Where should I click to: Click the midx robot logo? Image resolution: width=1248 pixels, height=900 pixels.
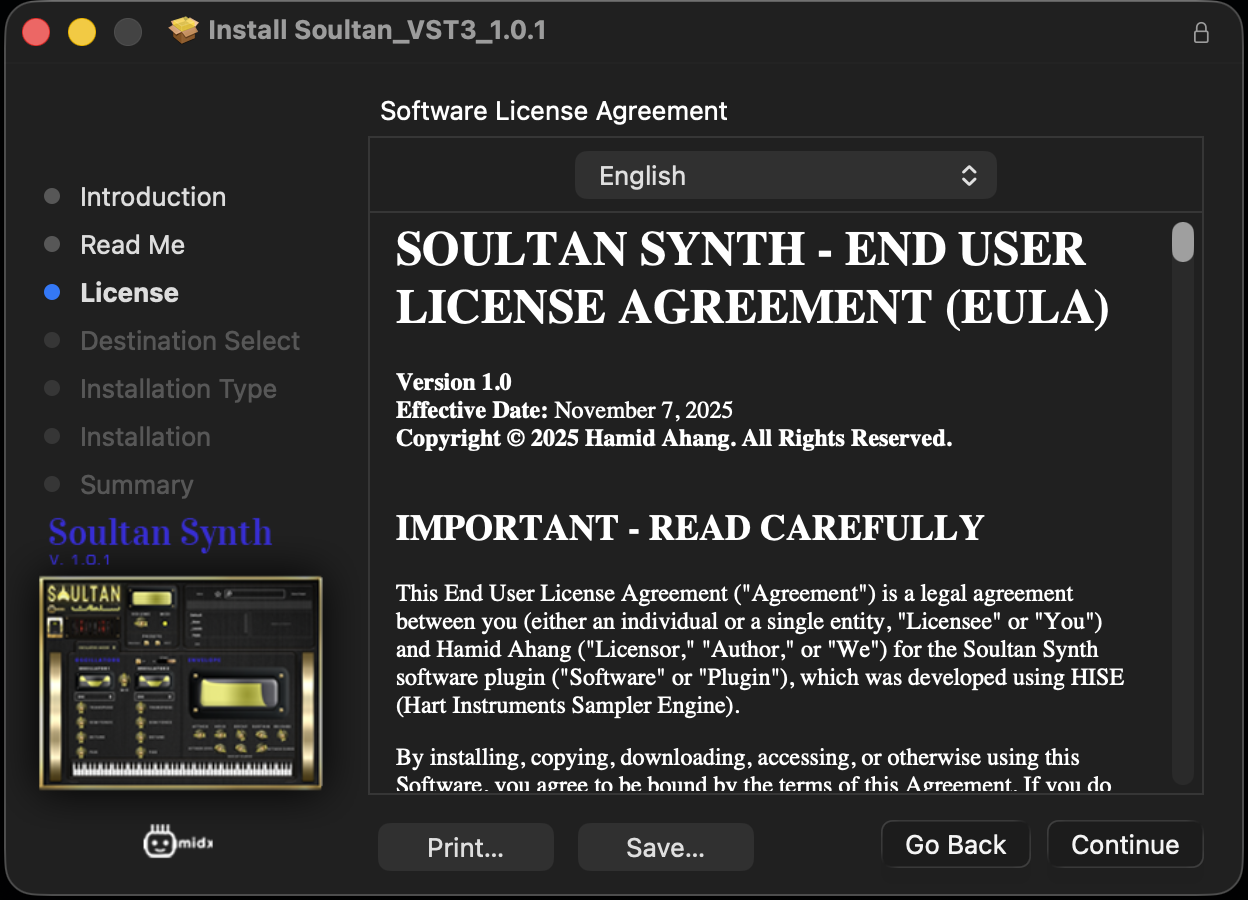click(x=179, y=843)
